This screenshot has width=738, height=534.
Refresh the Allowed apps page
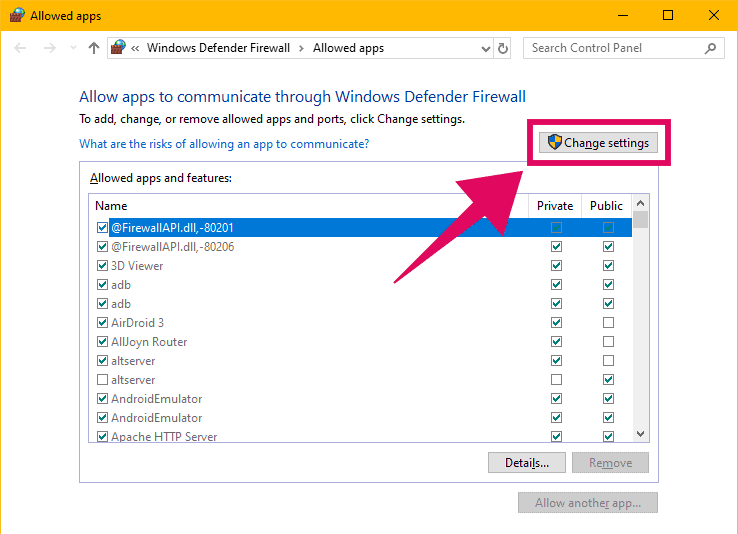pyautogui.click(x=503, y=48)
